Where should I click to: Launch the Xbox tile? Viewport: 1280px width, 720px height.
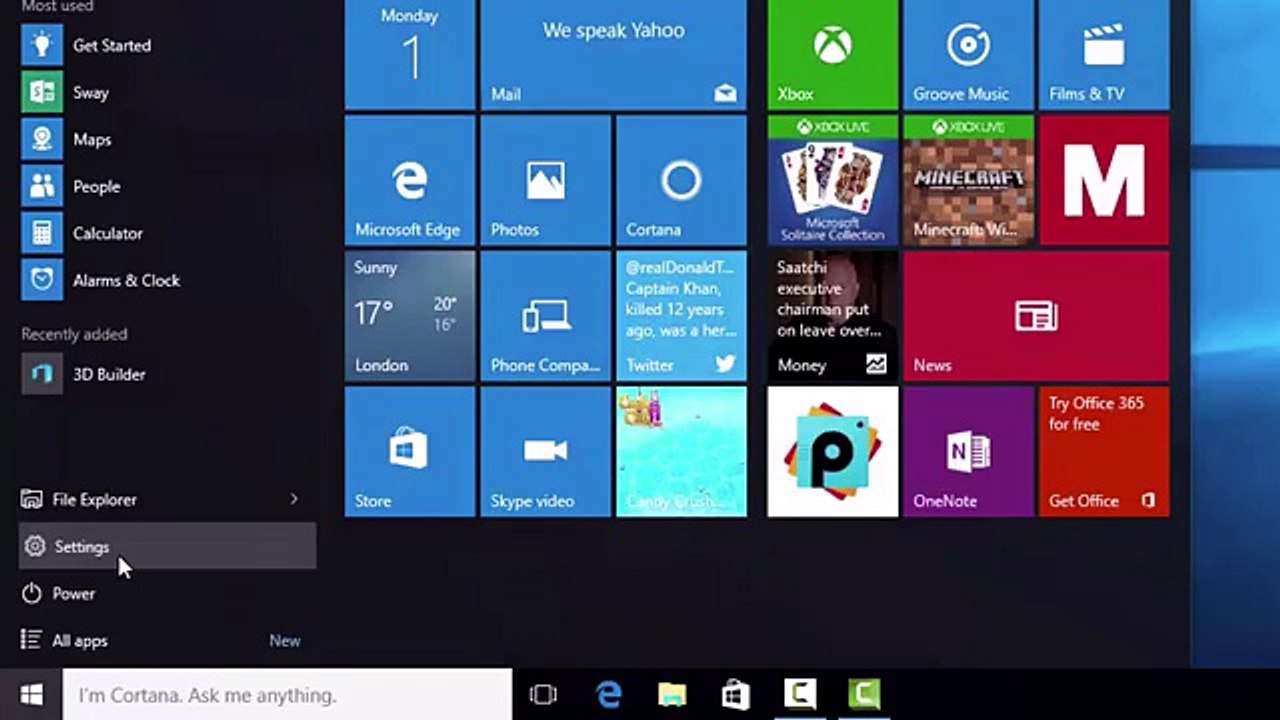pyautogui.click(x=833, y=54)
